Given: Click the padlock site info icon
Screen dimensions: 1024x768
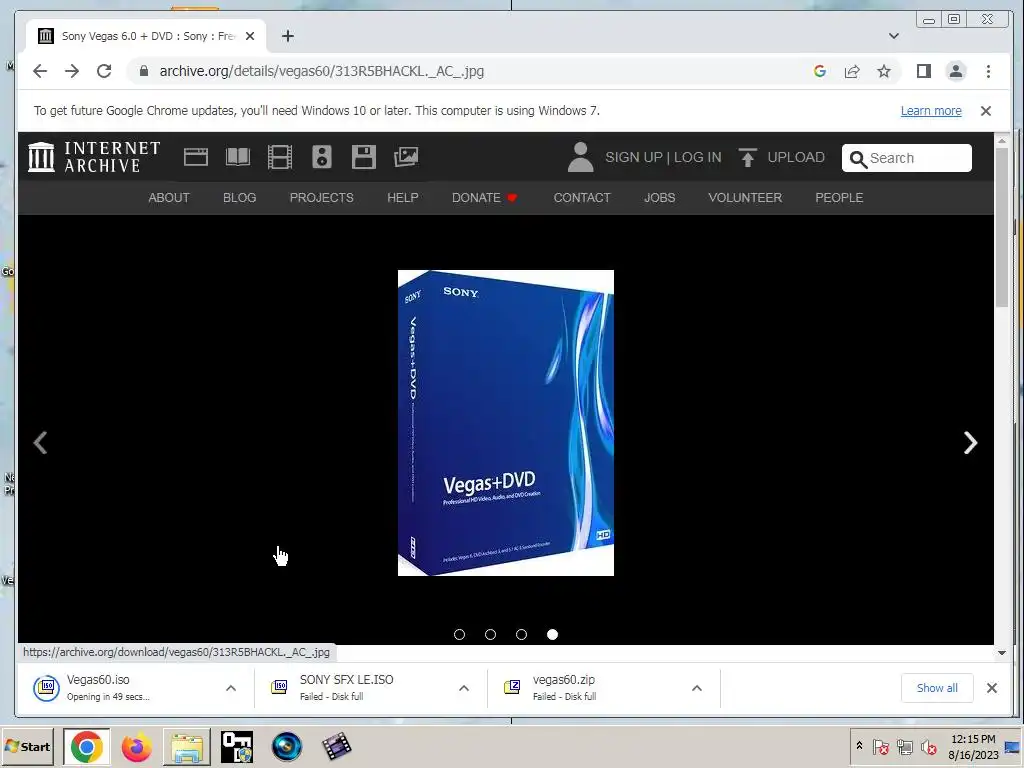Looking at the screenshot, I should 144,71.
